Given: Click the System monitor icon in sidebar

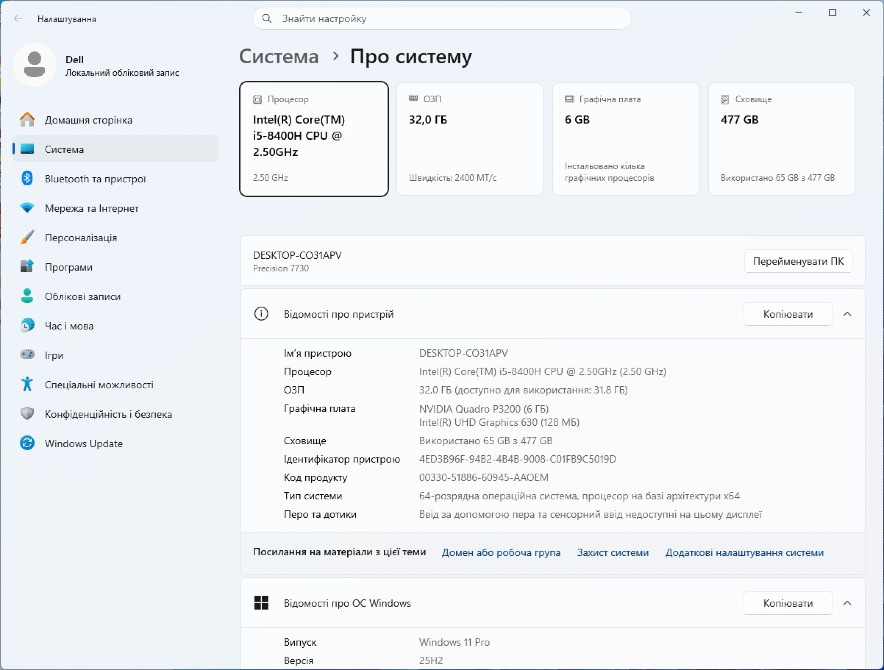Looking at the screenshot, I should click(x=27, y=149).
